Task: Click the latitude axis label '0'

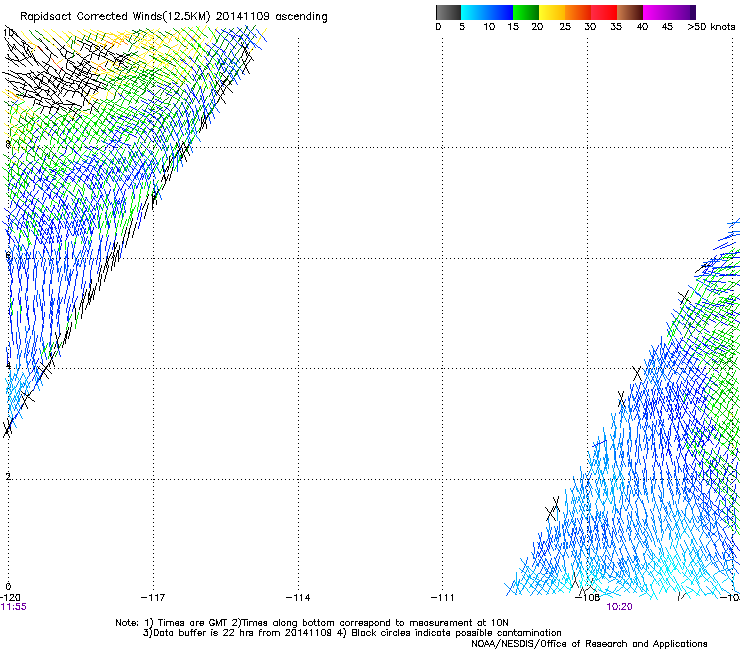Action: click(x=8, y=587)
